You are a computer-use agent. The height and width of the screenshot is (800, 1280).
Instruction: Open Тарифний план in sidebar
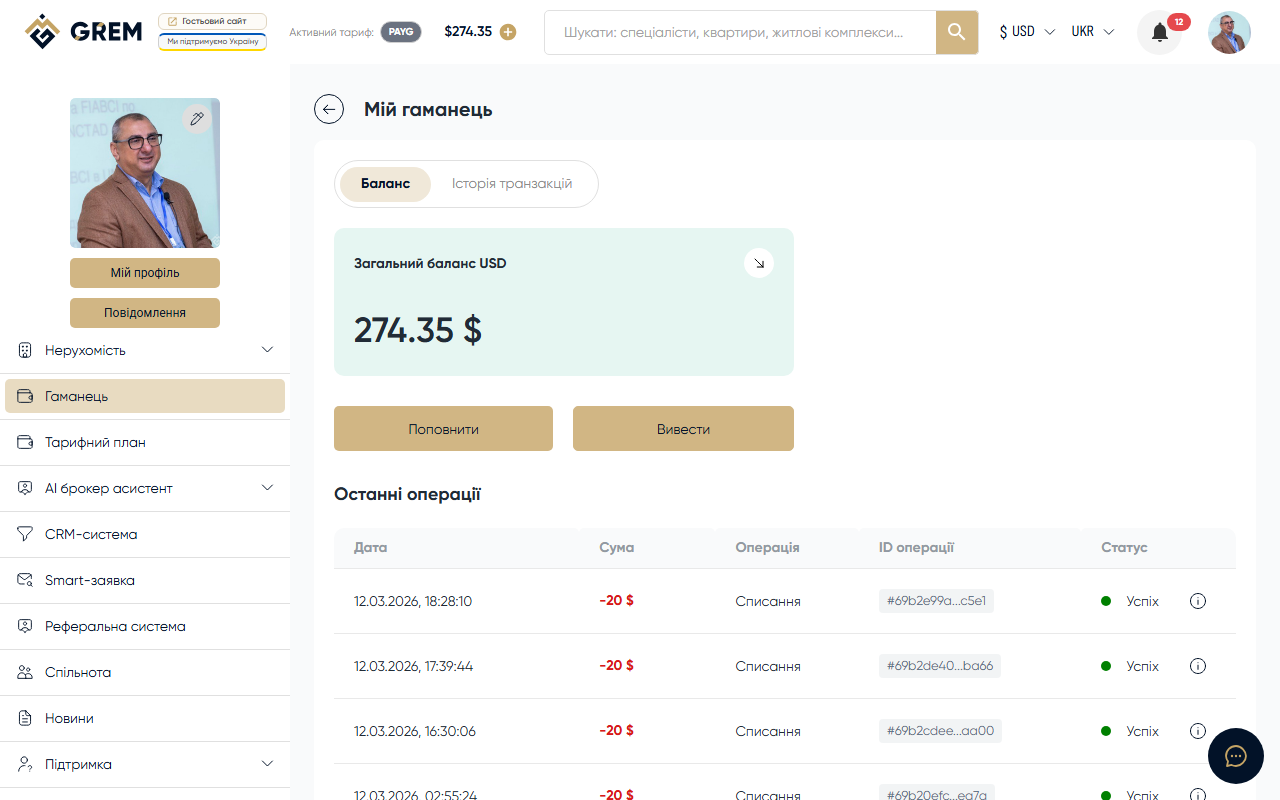95,442
